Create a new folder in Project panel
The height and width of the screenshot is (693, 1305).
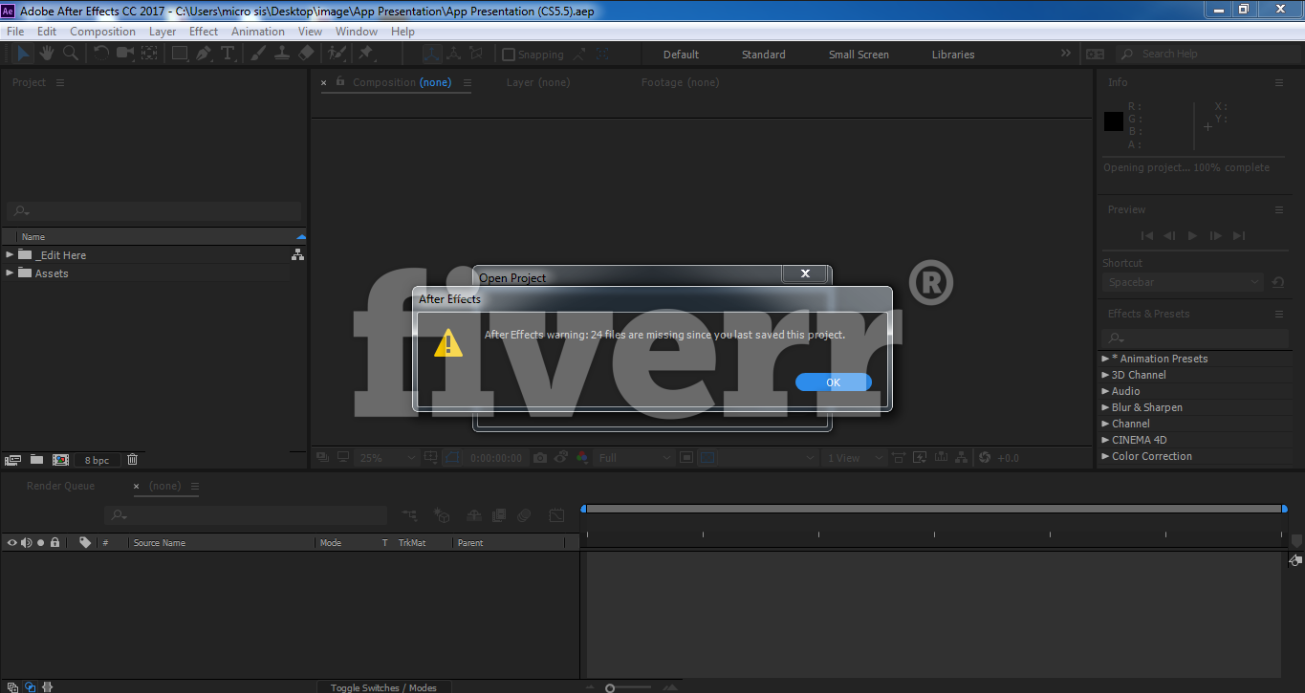(x=37, y=459)
